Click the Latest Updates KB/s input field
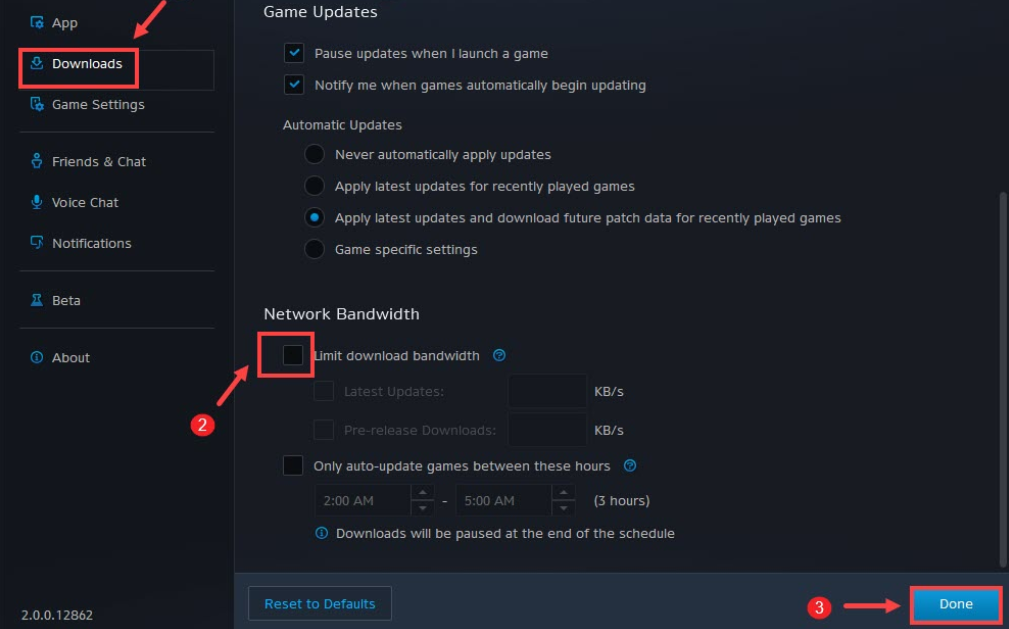Viewport: 1009px width, 629px height. coord(547,391)
